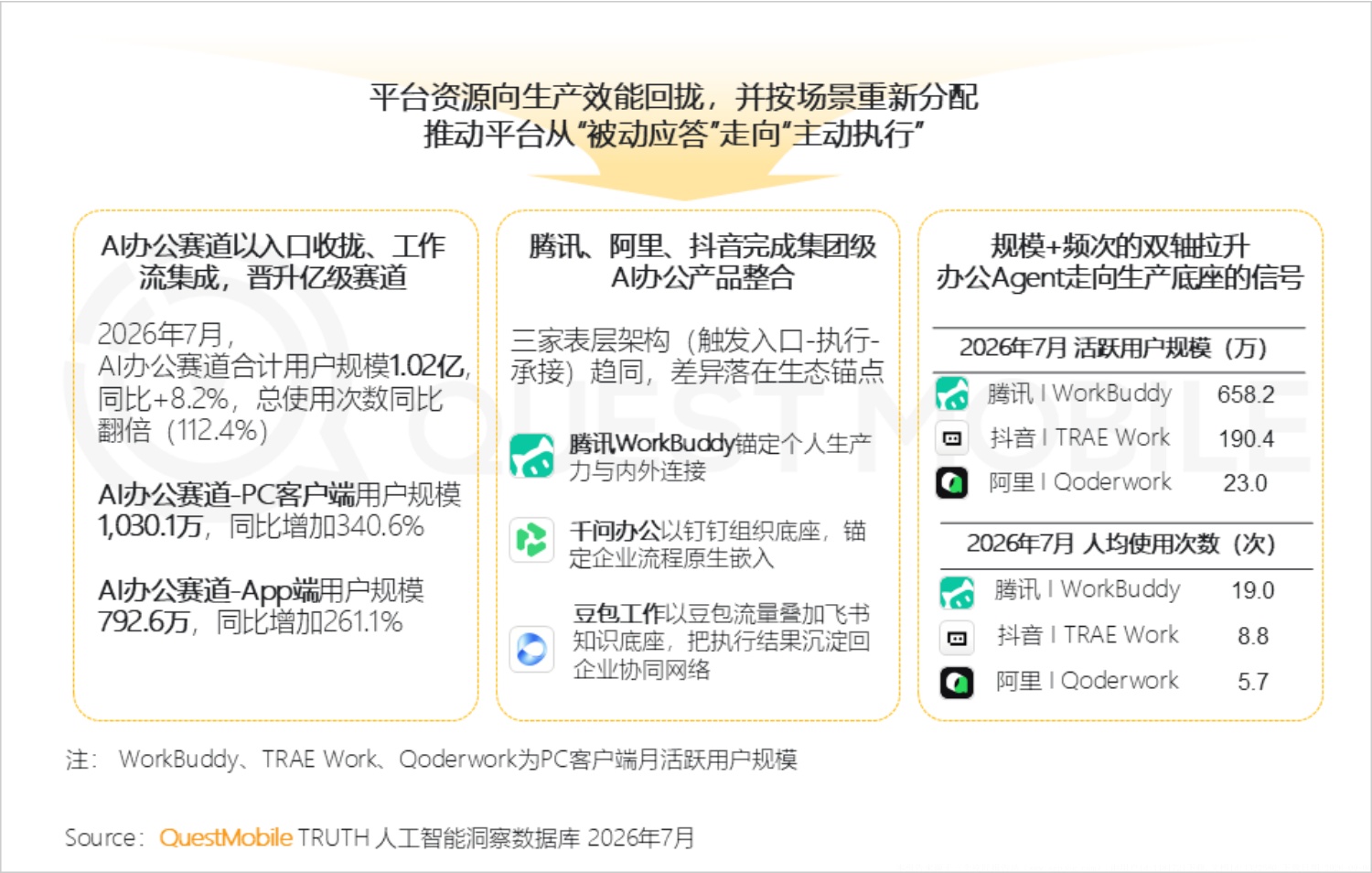Image resolution: width=1372 pixels, height=873 pixels.
Task: Click the 三家表层架构 paragraph
Action: 697,357
